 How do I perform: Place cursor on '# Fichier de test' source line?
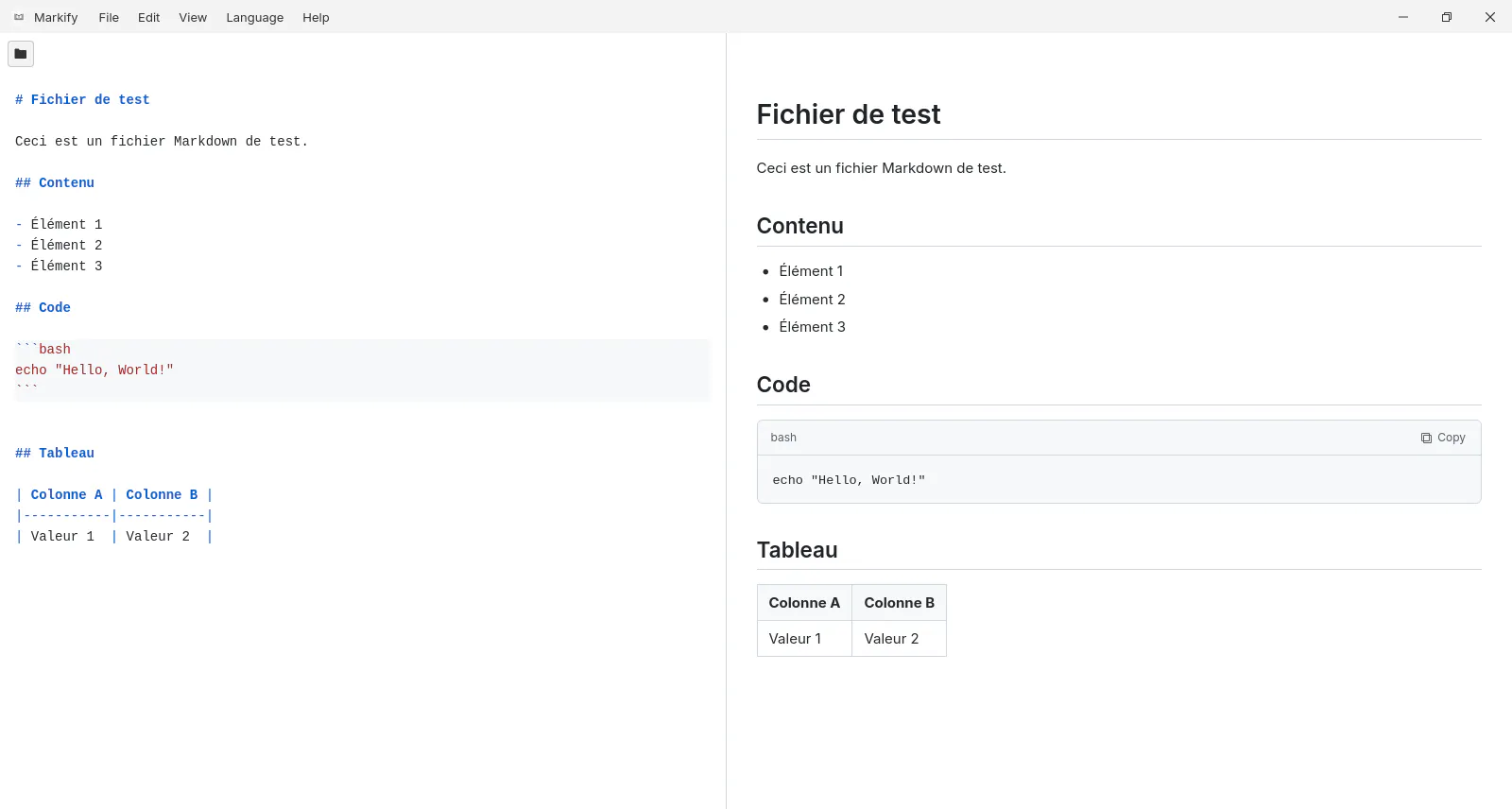coord(82,100)
